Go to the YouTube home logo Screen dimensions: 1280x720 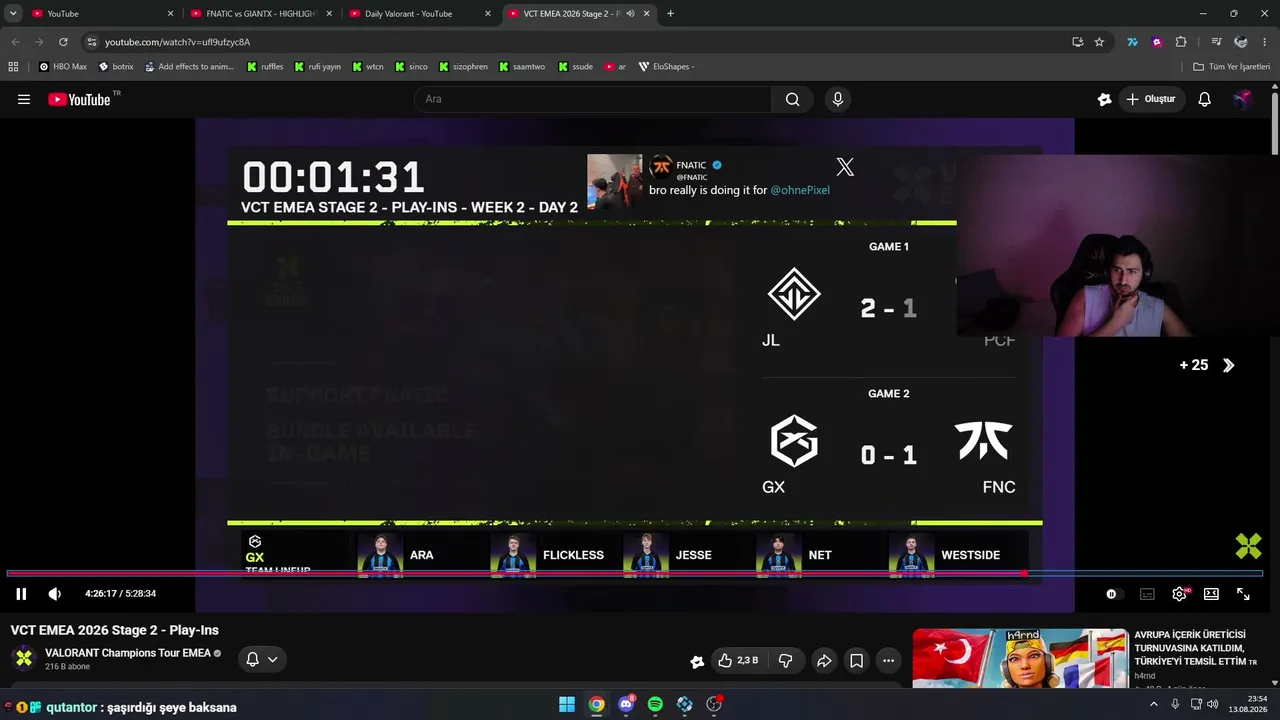(80, 99)
